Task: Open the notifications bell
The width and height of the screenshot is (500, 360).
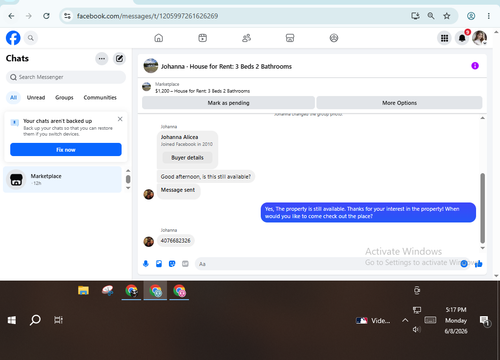Action: click(462, 38)
